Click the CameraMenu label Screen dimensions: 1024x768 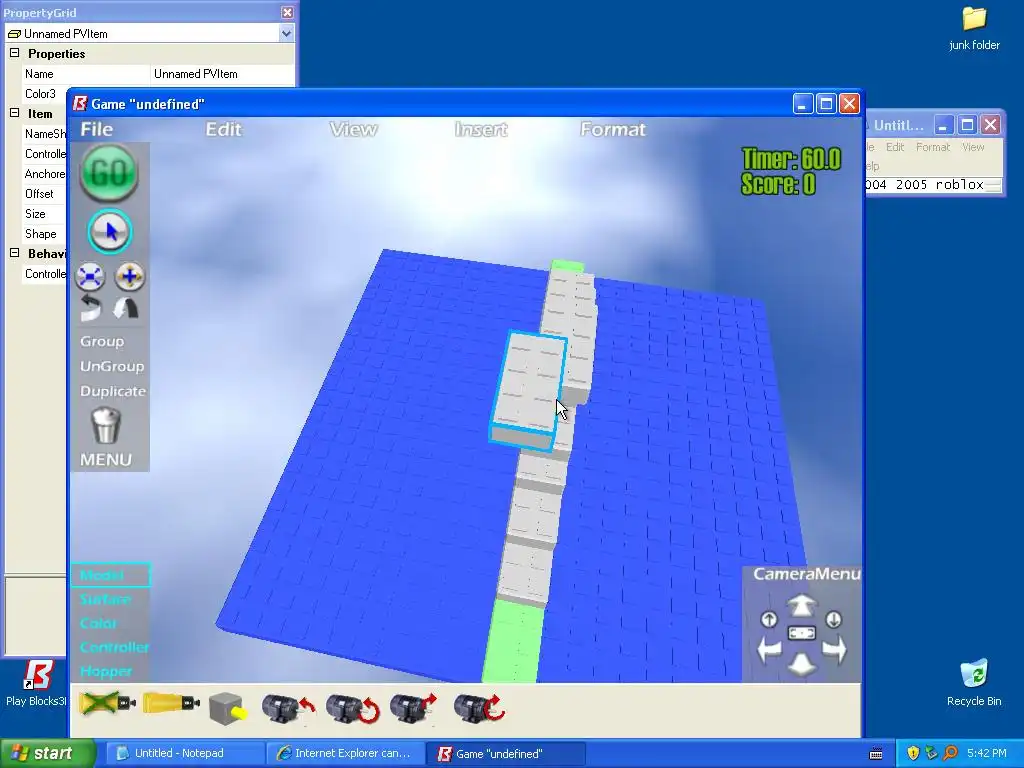[x=807, y=573]
